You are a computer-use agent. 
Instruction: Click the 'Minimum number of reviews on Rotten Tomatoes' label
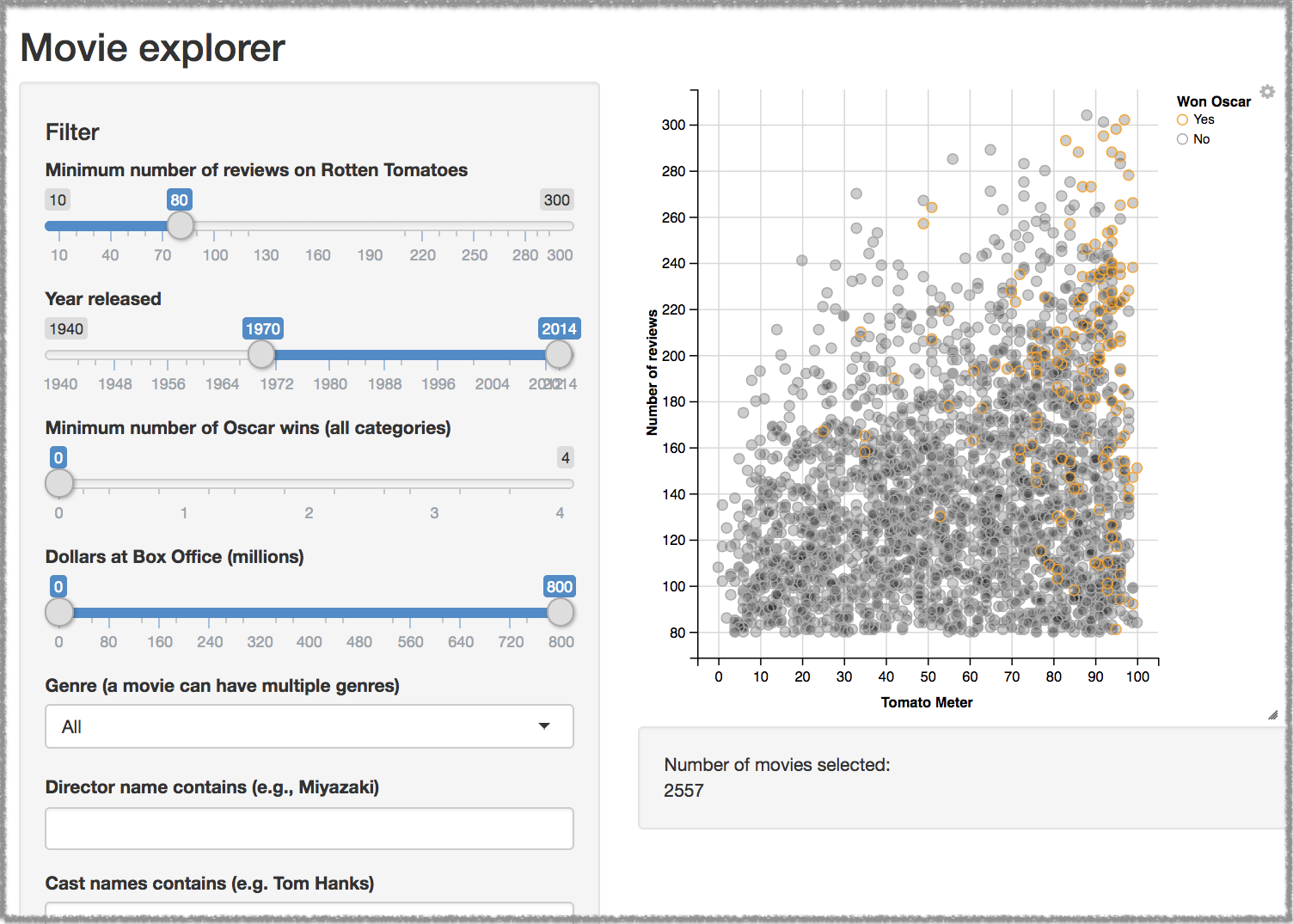(256, 170)
